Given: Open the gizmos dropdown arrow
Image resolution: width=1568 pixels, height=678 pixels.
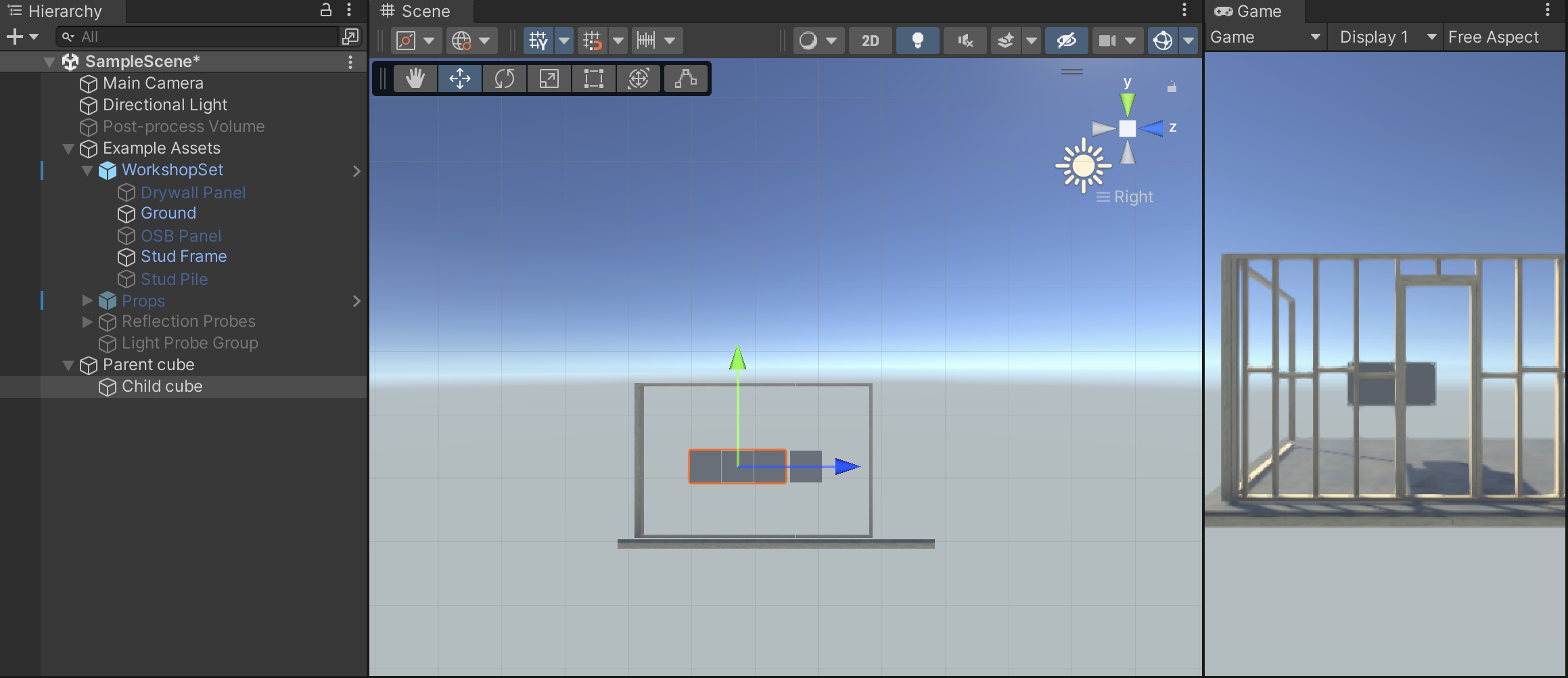Looking at the screenshot, I should click(x=1189, y=41).
